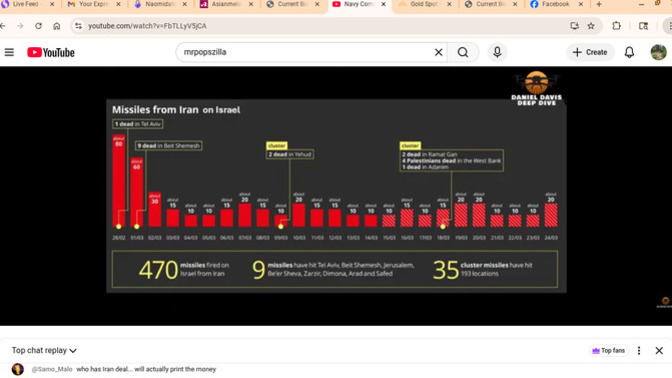Viewport: 672px width, 378px height.
Task: Expand the Top chat replay dropdown
Action: click(44, 351)
